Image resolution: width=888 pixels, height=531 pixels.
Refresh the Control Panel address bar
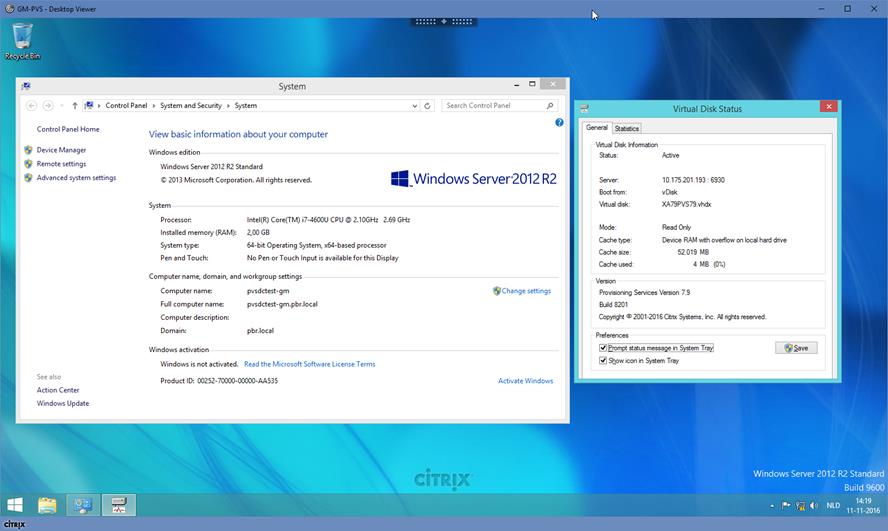pos(428,105)
